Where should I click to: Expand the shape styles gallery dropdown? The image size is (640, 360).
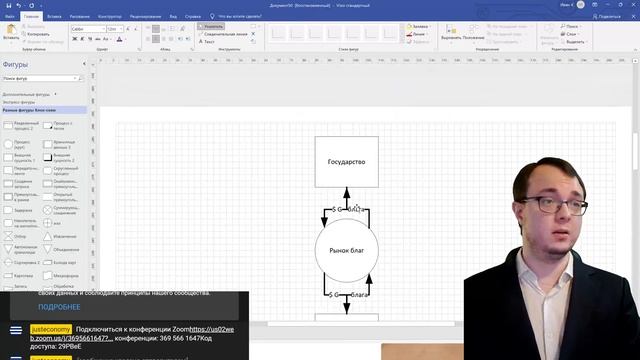point(402,41)
